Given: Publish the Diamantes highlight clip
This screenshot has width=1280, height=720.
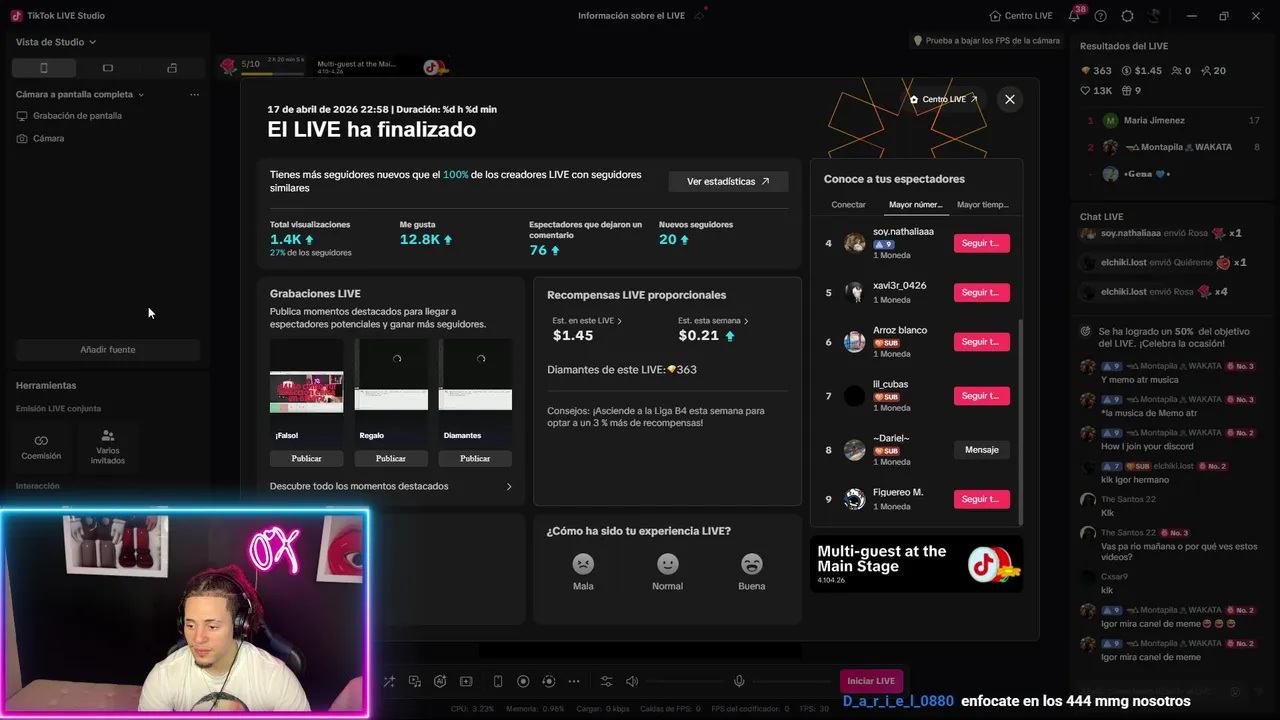Looking at the screenshot, I should tap(475, 458).
